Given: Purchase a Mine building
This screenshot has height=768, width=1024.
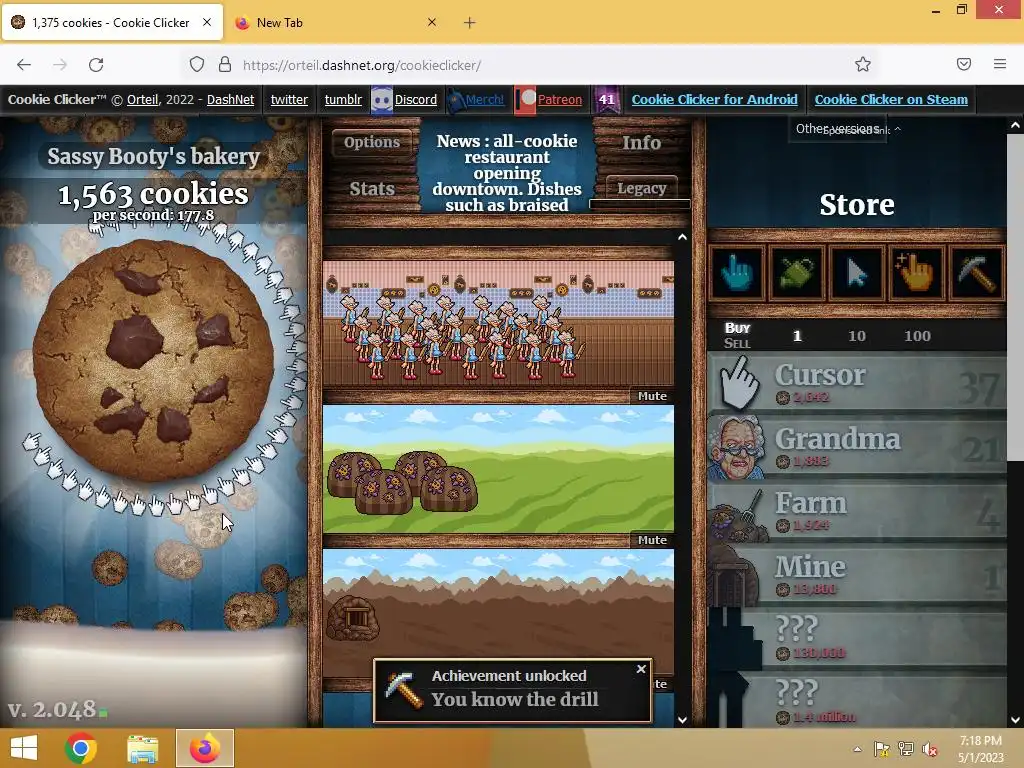Looking at the screenshot, I should 857,575.
